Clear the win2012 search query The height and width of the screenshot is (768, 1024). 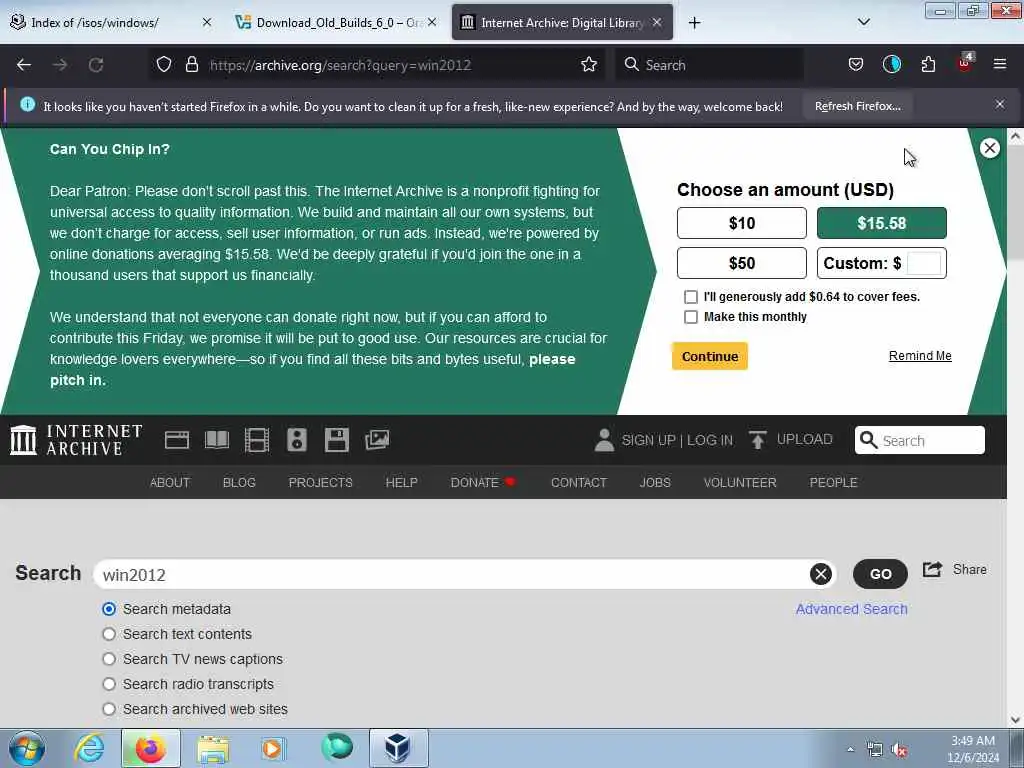821,574
